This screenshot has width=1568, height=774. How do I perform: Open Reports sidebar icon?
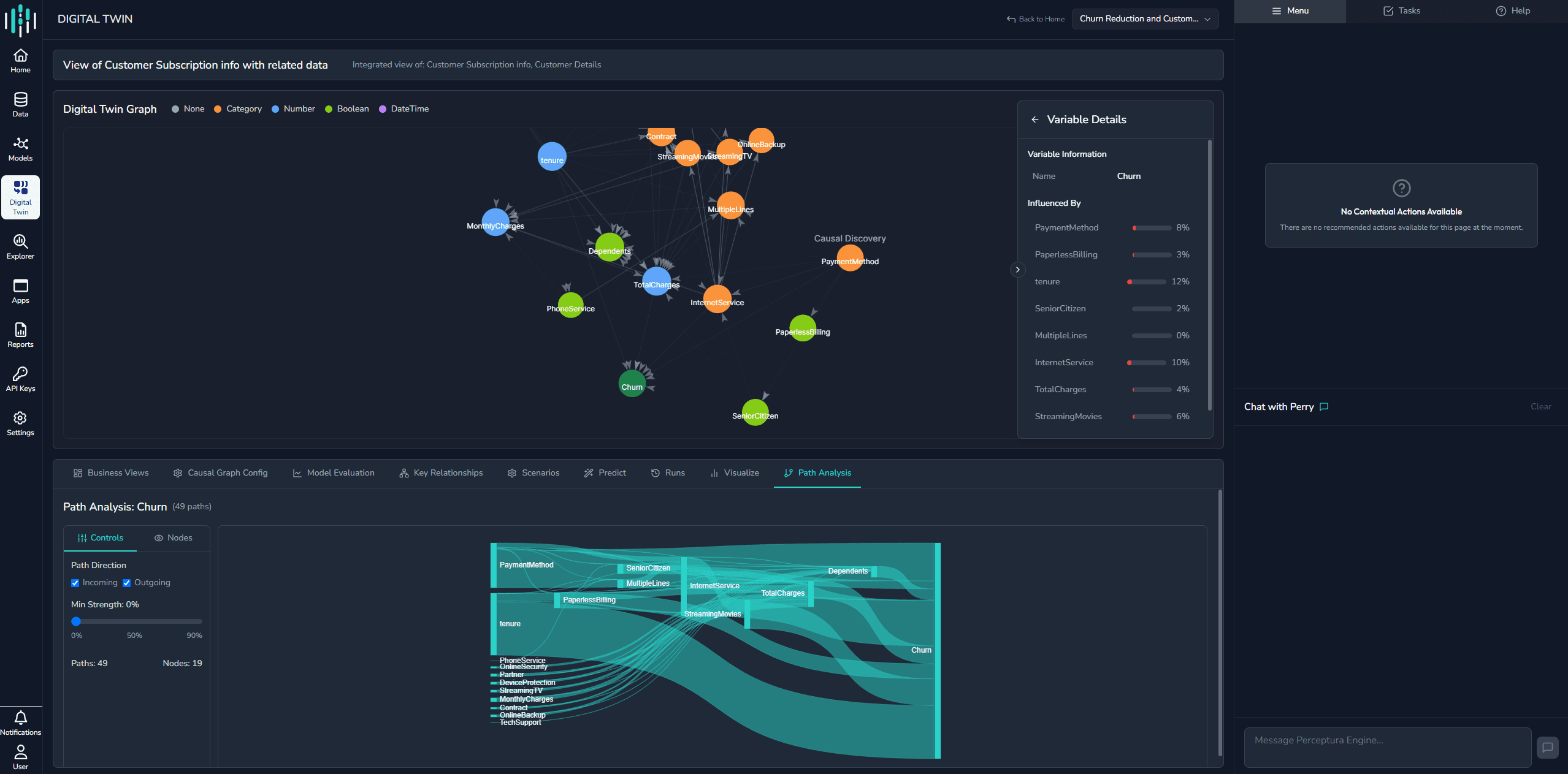20,336
